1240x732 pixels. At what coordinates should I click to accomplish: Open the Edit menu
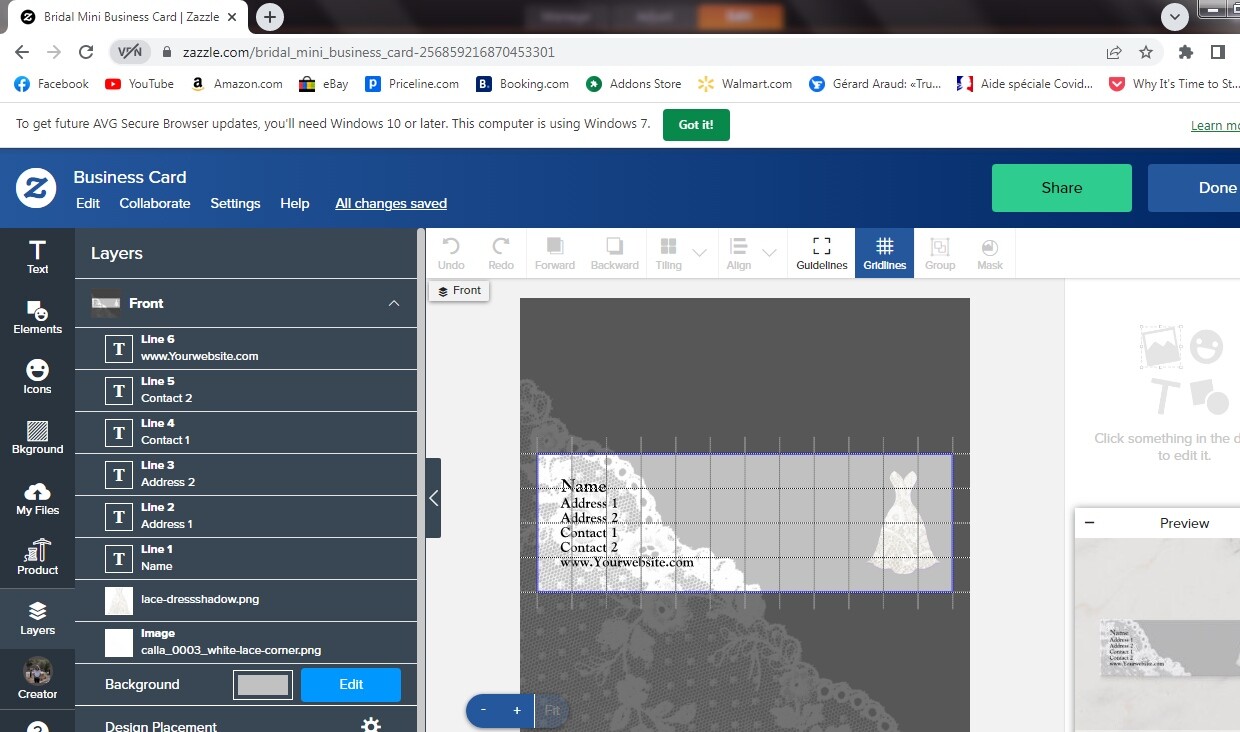88,203
